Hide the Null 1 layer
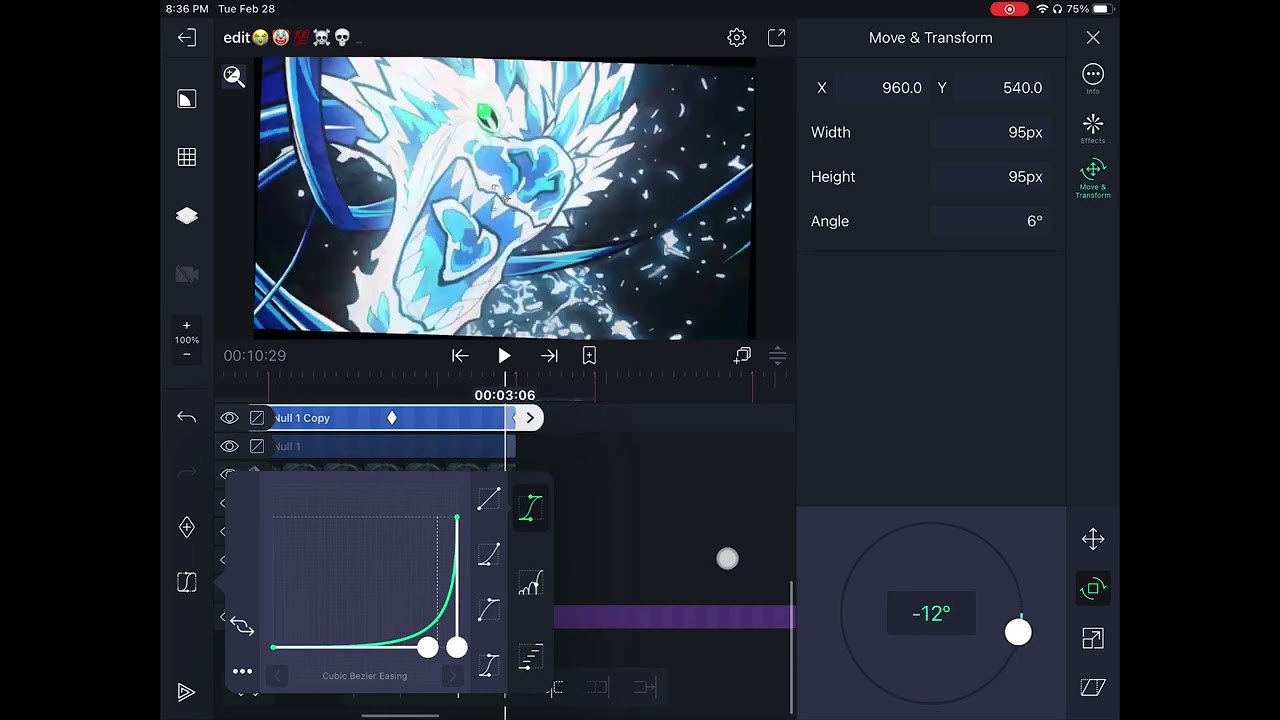Viewport: 1280px width, 720px height. (x=229, y=446)
